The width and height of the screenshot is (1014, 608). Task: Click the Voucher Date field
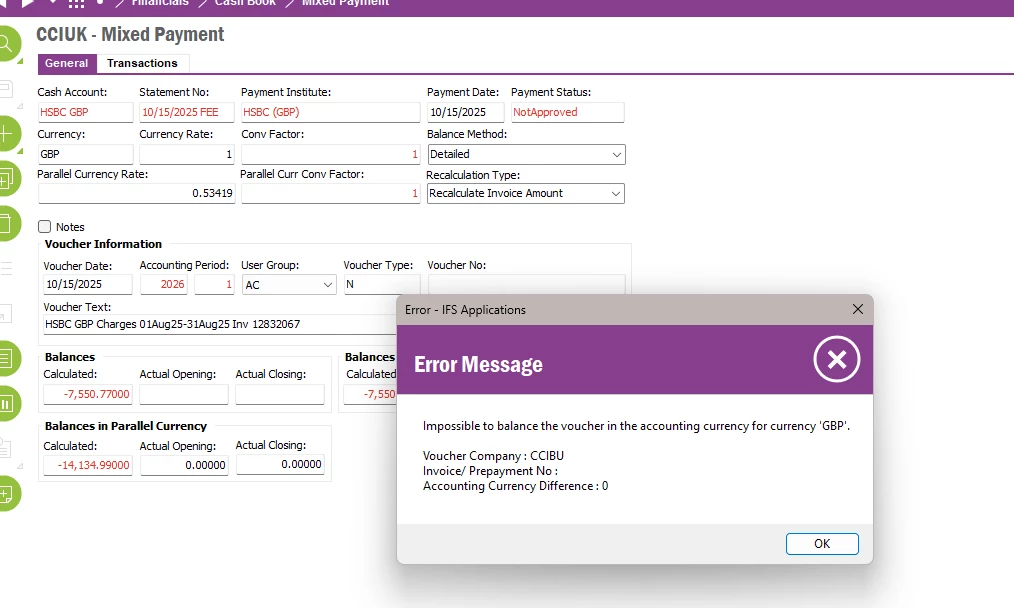tap(88, 285)
